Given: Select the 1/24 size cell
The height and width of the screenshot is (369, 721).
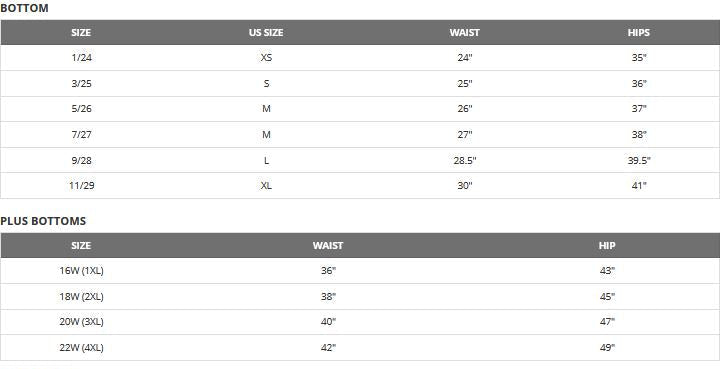Looking at the screenshot, I should point(81,58).
